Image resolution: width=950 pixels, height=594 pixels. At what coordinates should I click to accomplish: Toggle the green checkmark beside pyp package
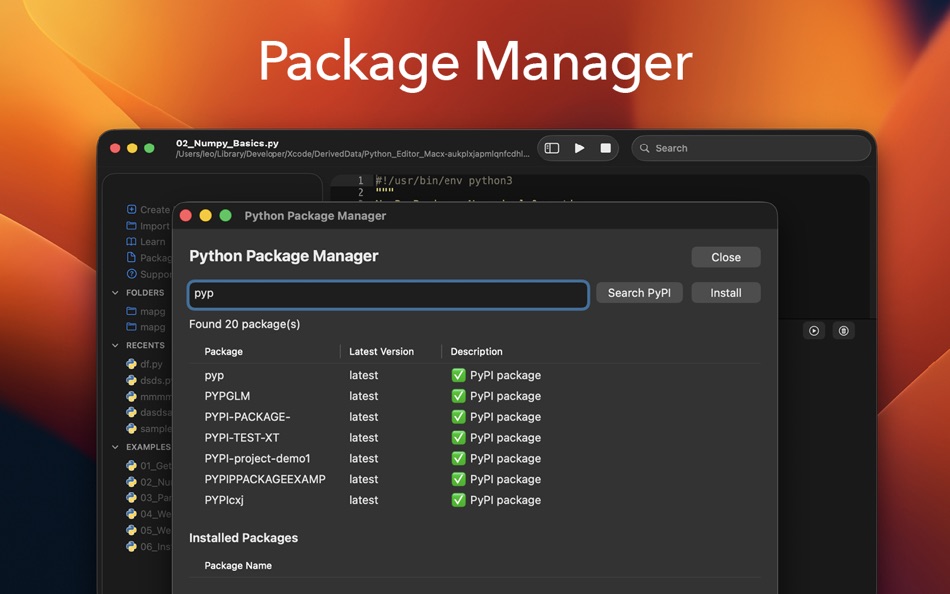click(x=457, y=375)
